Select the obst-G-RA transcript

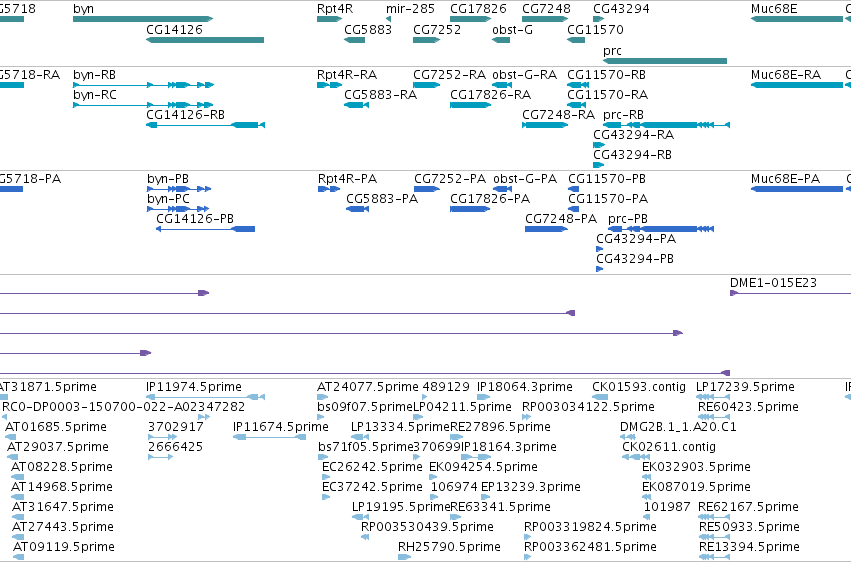pos(502,85)
